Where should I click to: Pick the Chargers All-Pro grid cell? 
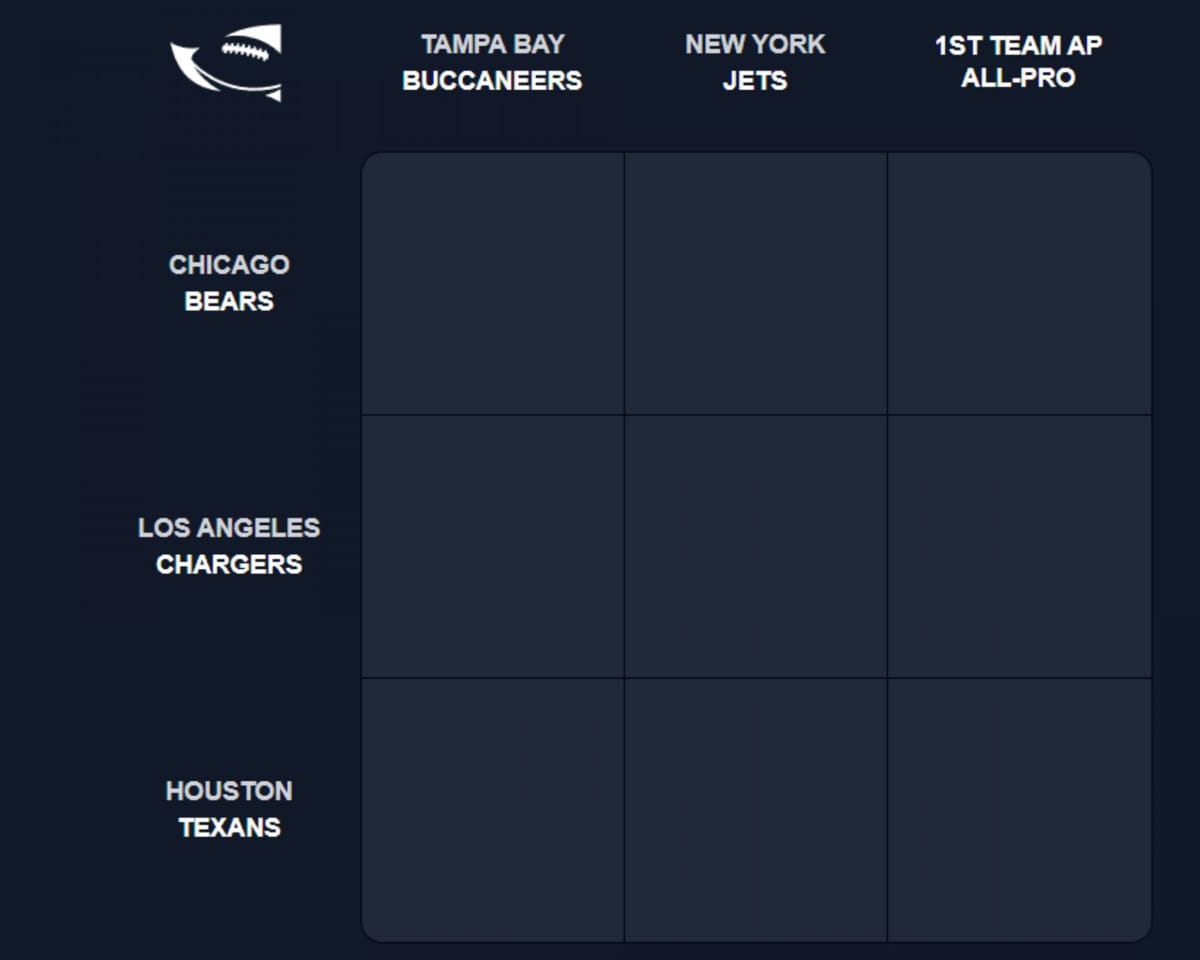(1019, 547)
